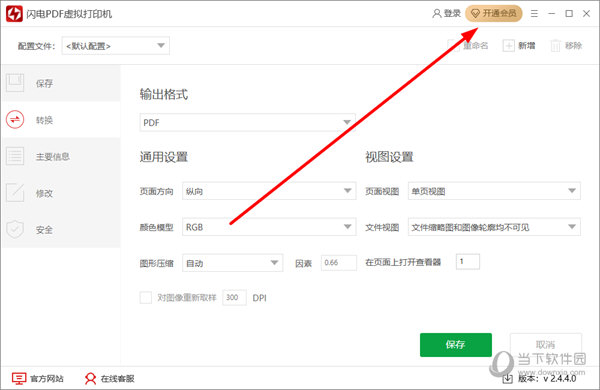Enable the 对图像重新取样 checkbox

(146, 297)
